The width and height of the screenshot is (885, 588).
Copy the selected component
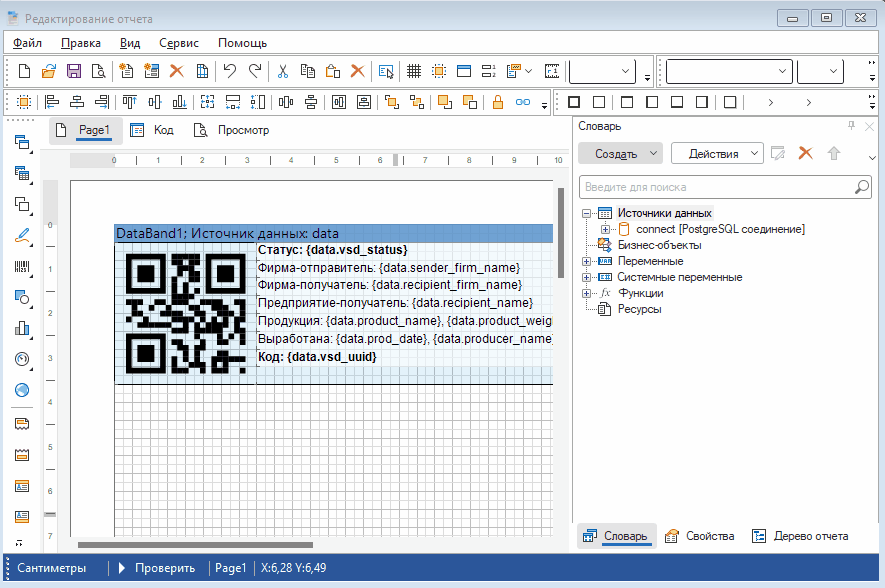click(308, 71)
